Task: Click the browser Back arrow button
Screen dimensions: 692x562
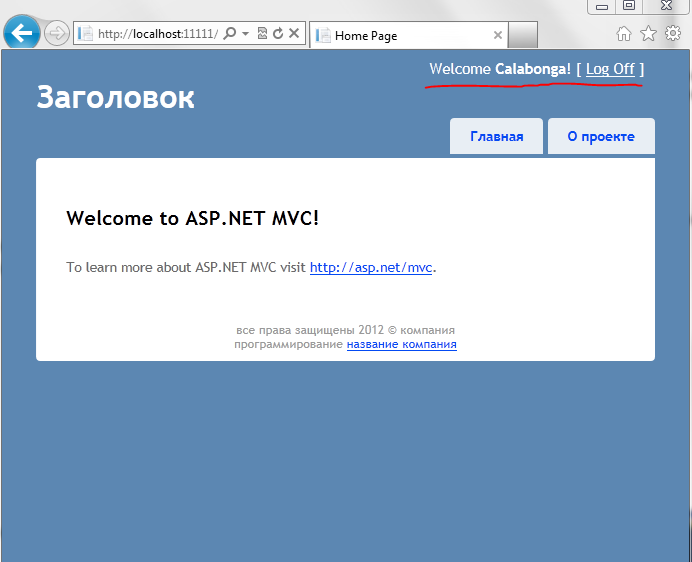Action: point(22,33)
